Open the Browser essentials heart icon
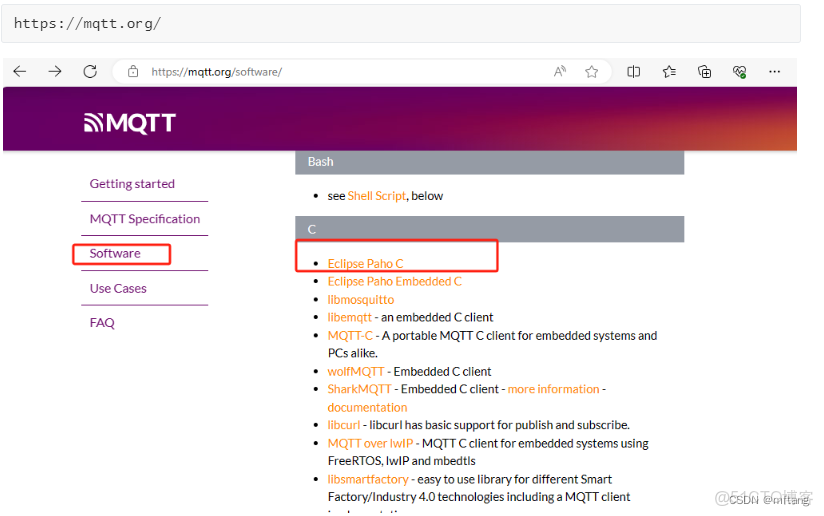This screenshot has height=516, width=824. coord(739,71)
